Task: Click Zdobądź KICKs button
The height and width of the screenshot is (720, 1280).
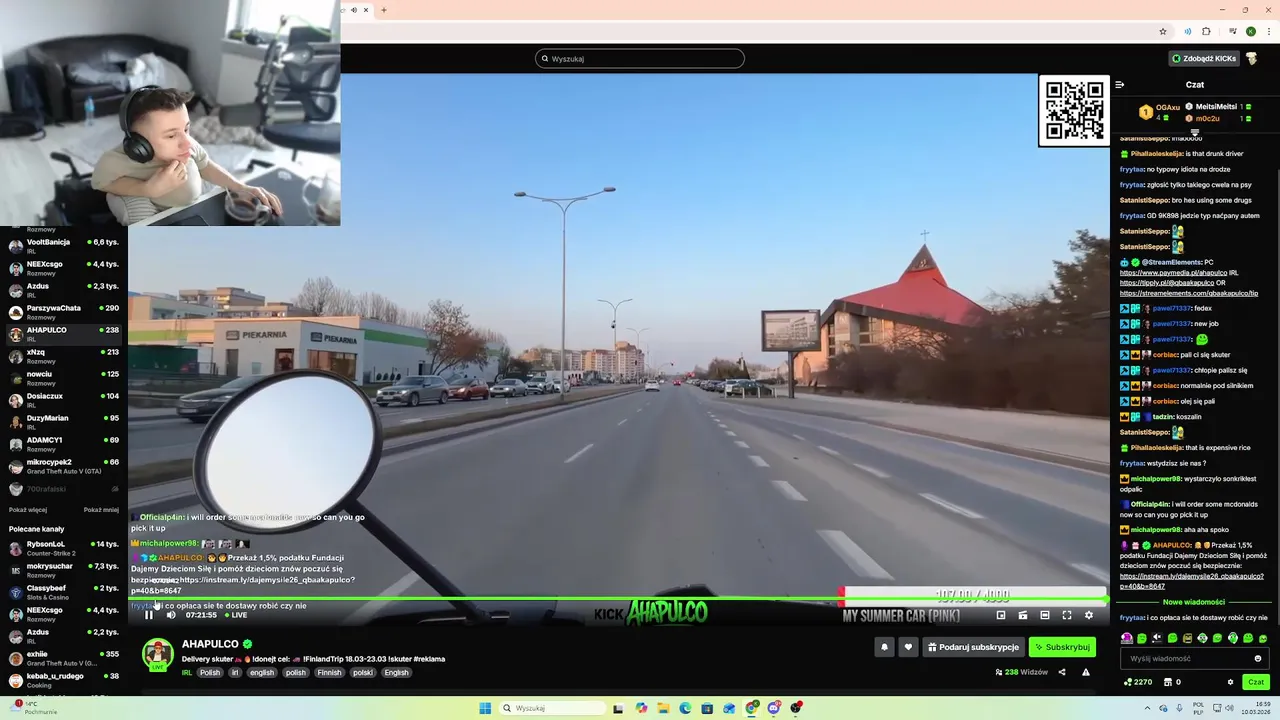Action: pyautogui.click(x=1204, y=59)
